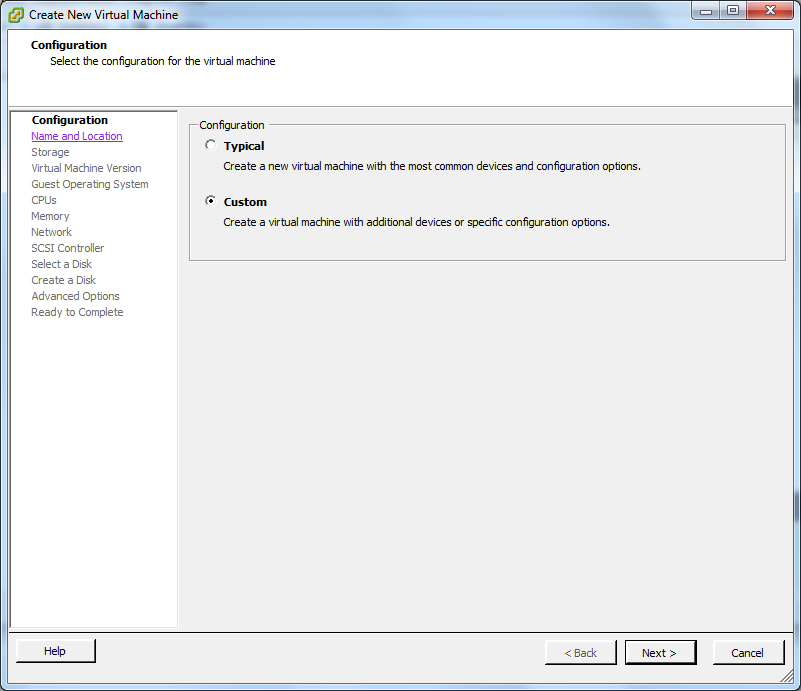Click the vSphere icon in the title bar
Viewport: 801px width, 691px height.
16,15
